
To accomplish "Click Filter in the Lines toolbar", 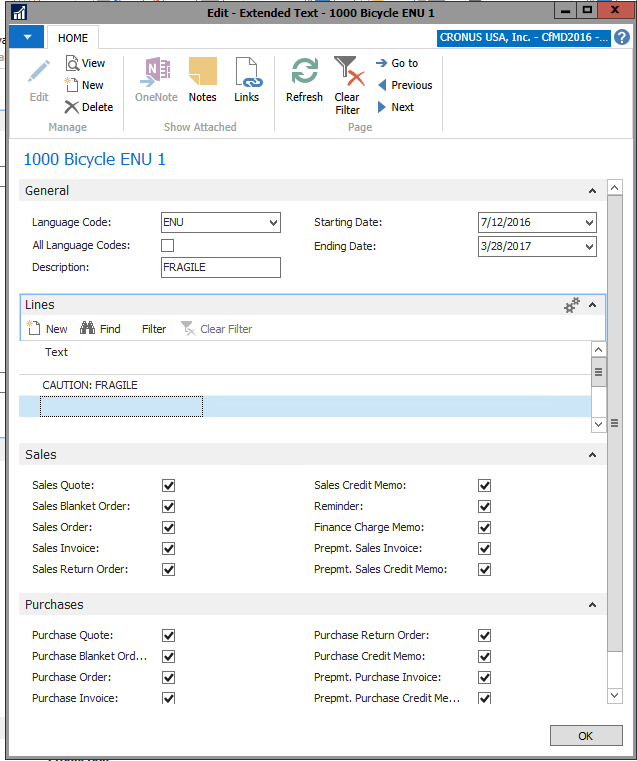I will pyautogui.click(x=154, y=329).
